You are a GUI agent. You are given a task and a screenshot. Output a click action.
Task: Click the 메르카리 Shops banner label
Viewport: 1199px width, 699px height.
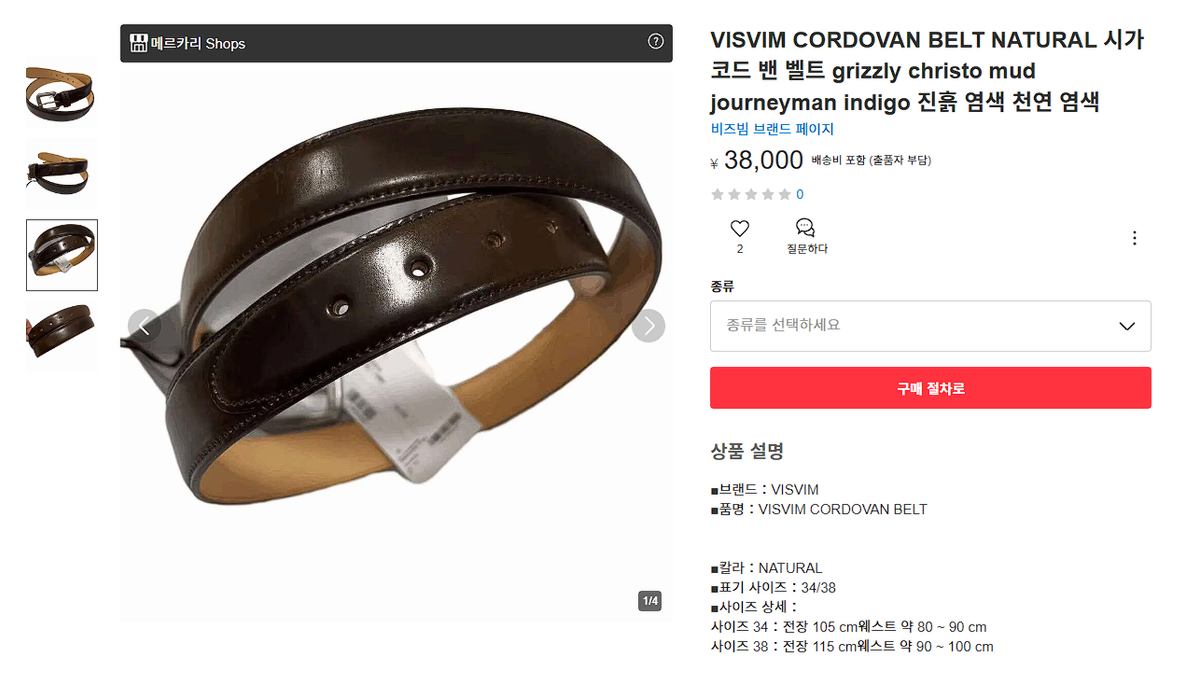198,44
